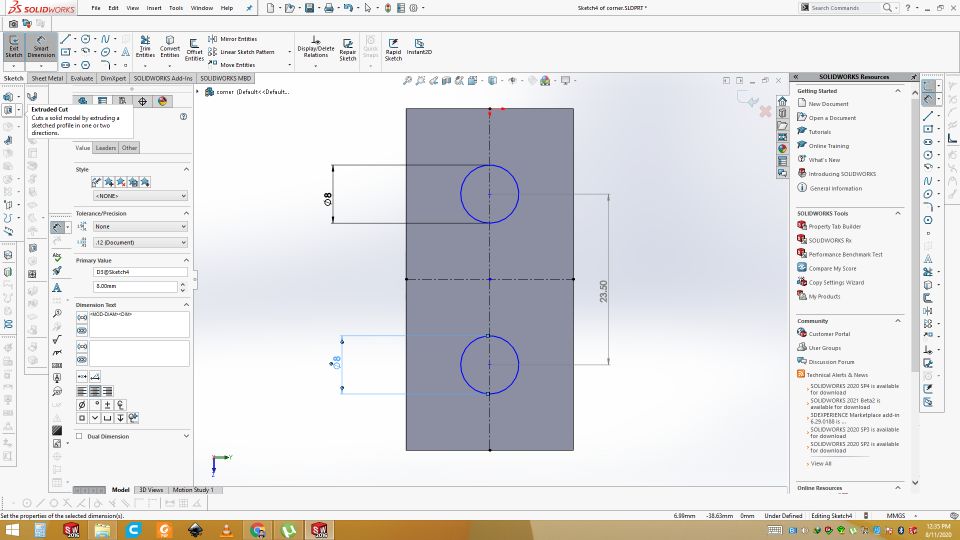Collapse the Primary Value section
960x540 pixels.
(x=186, y=260)
